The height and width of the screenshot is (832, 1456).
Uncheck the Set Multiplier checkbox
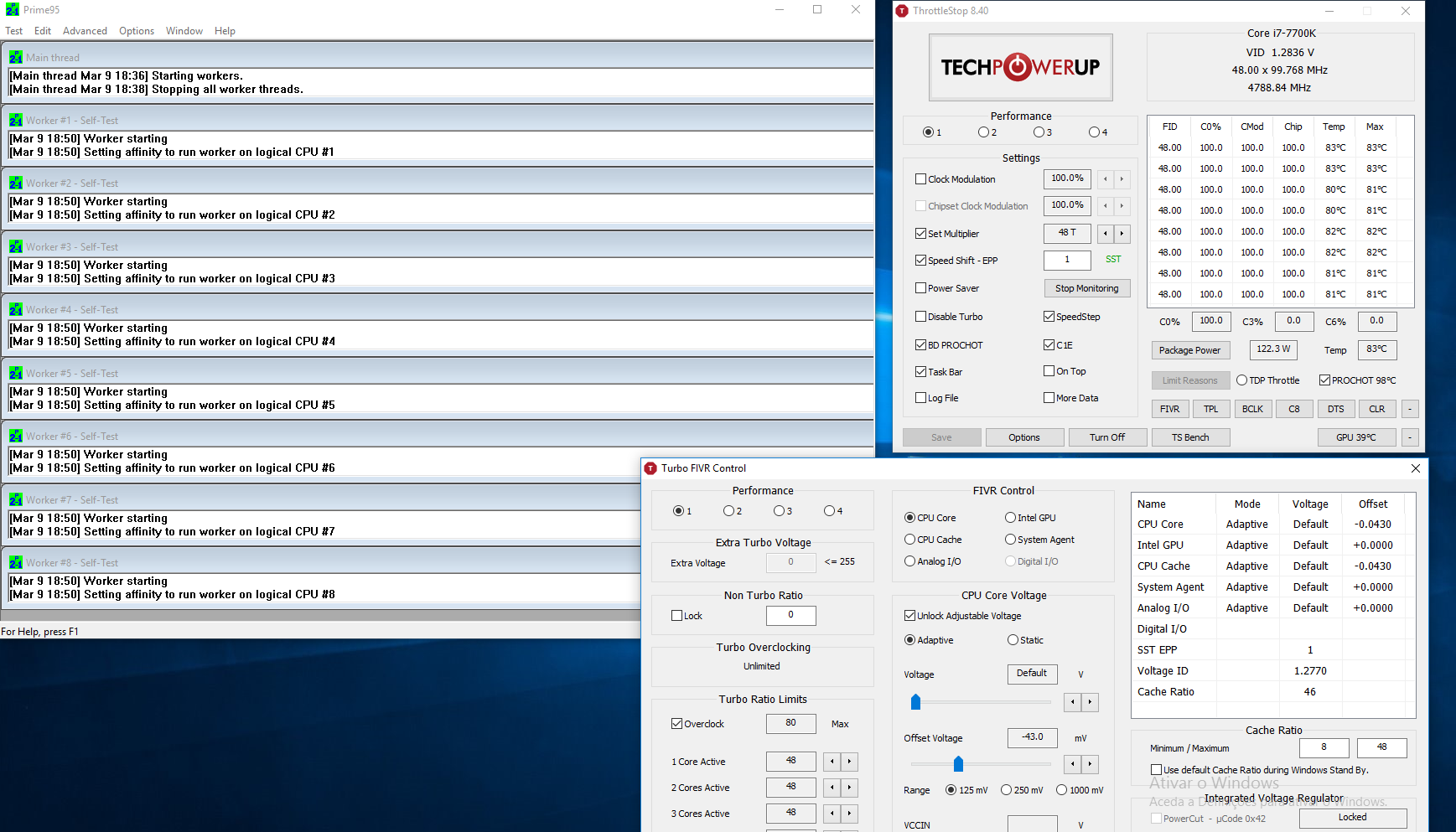(920, 234)
